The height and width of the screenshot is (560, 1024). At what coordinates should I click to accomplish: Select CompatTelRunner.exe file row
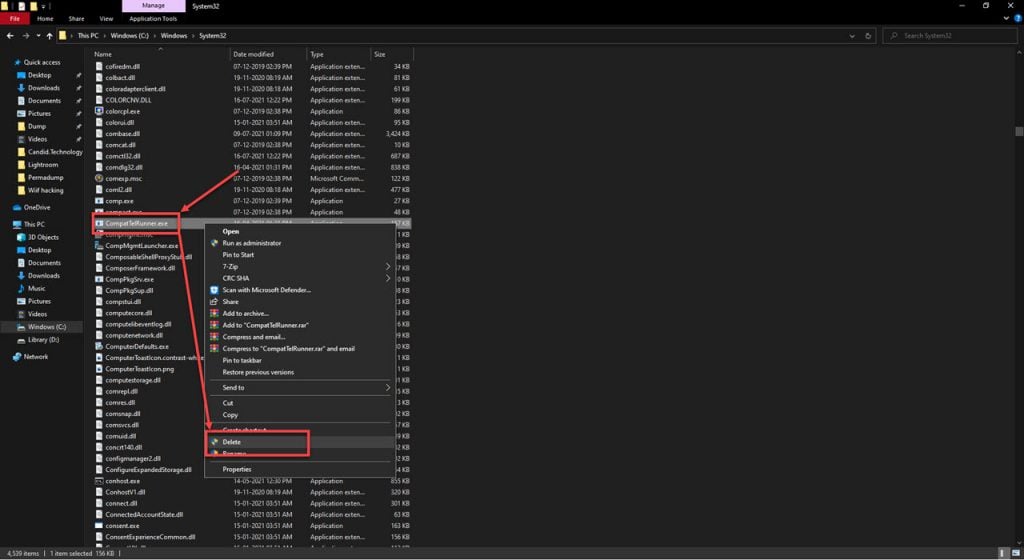click(x=252, y=223)
